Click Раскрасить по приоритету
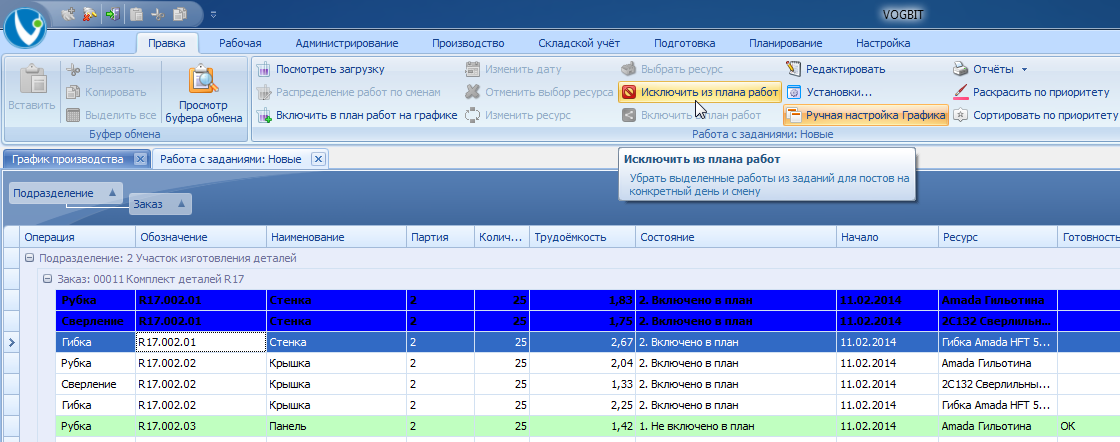Viewport: 1120px width, 442px height. tap(1032, 92)
